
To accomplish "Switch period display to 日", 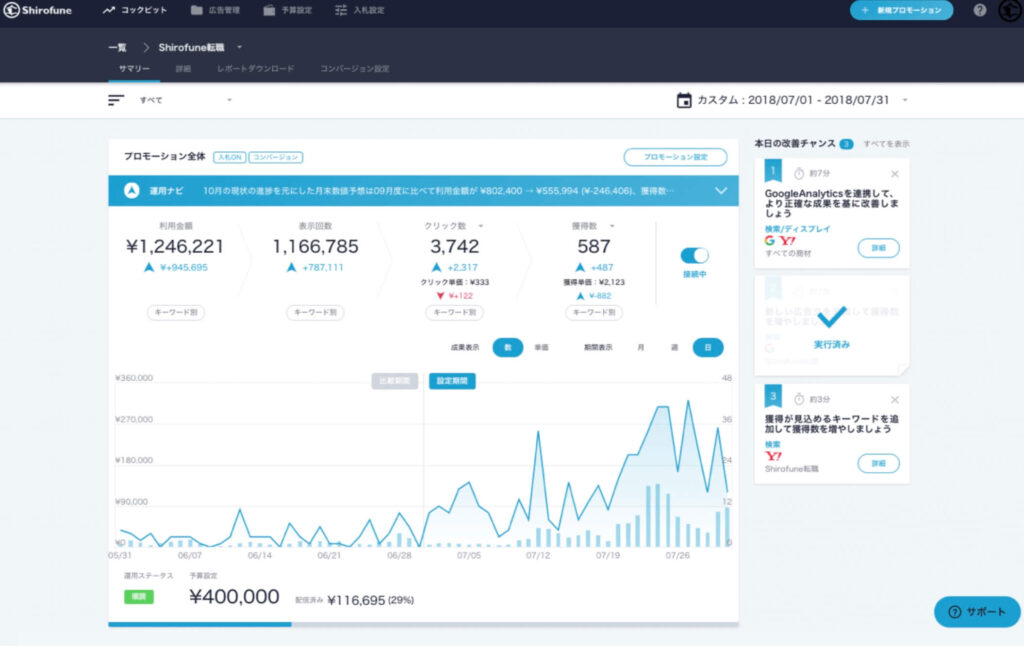I will click(708, 347).
